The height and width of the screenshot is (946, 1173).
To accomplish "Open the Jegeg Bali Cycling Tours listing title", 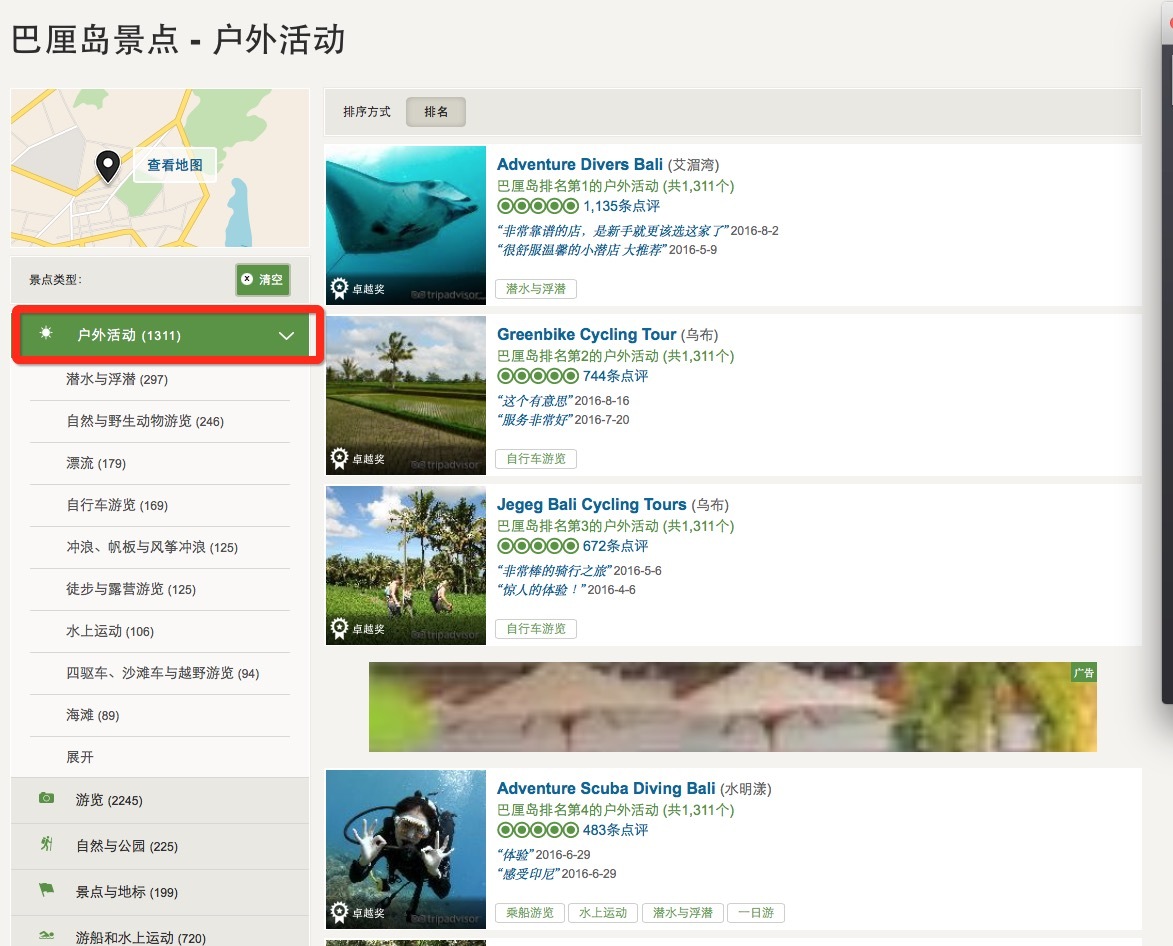I will click(x=592, y=504).
